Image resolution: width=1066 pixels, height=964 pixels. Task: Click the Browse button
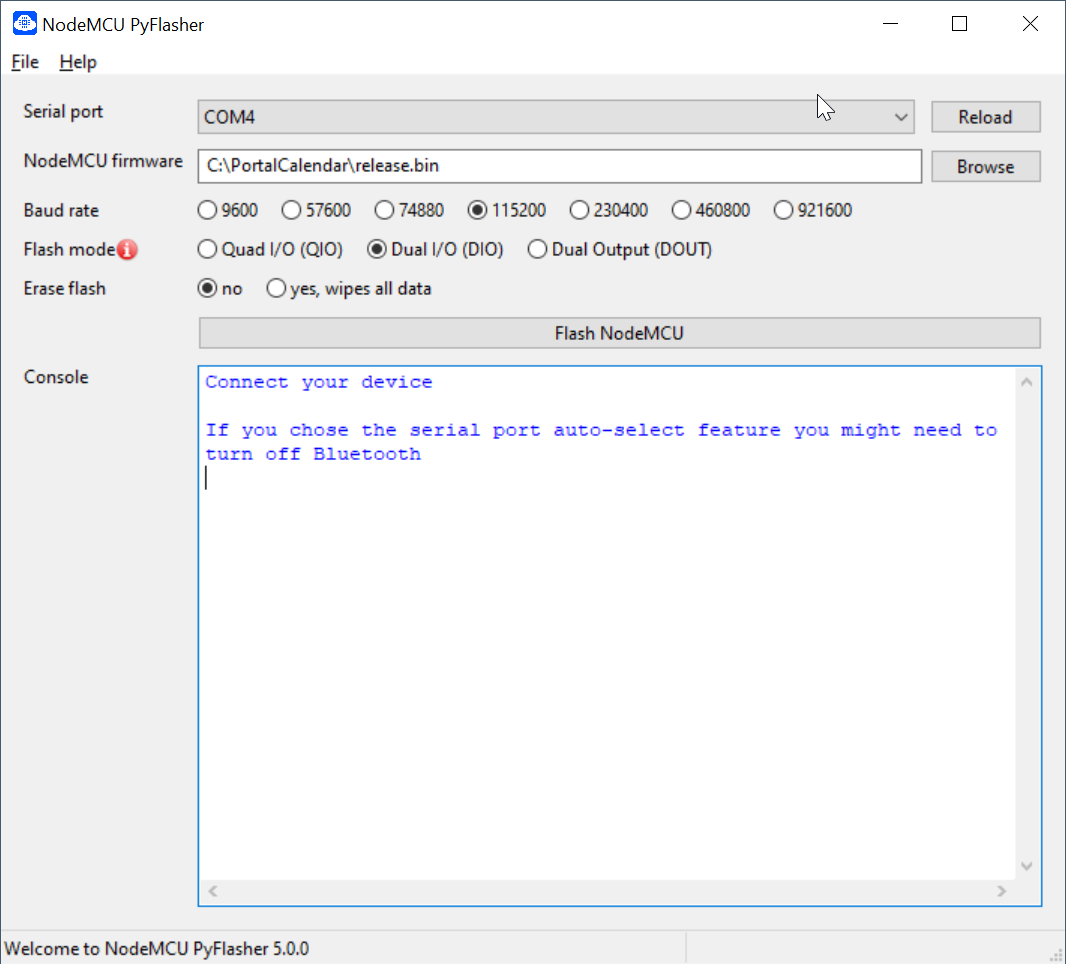pyautogui.click(x=985, y=167)
